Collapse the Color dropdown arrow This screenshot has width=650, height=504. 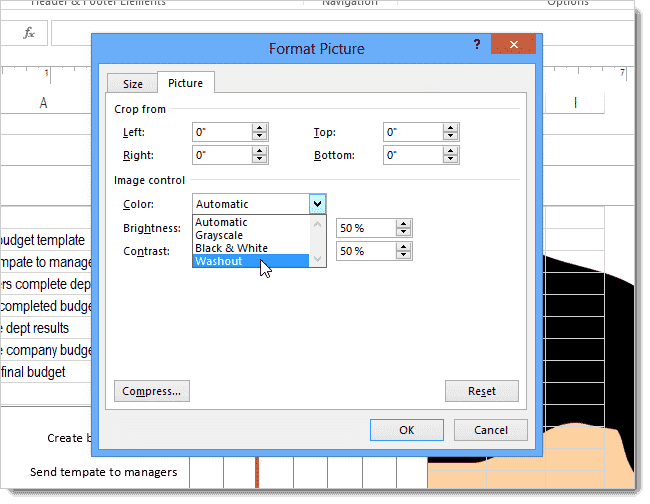318,204
